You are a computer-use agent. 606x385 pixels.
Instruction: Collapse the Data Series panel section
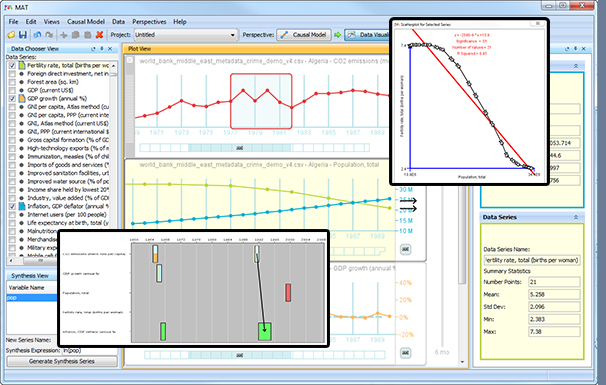point(576,217)
